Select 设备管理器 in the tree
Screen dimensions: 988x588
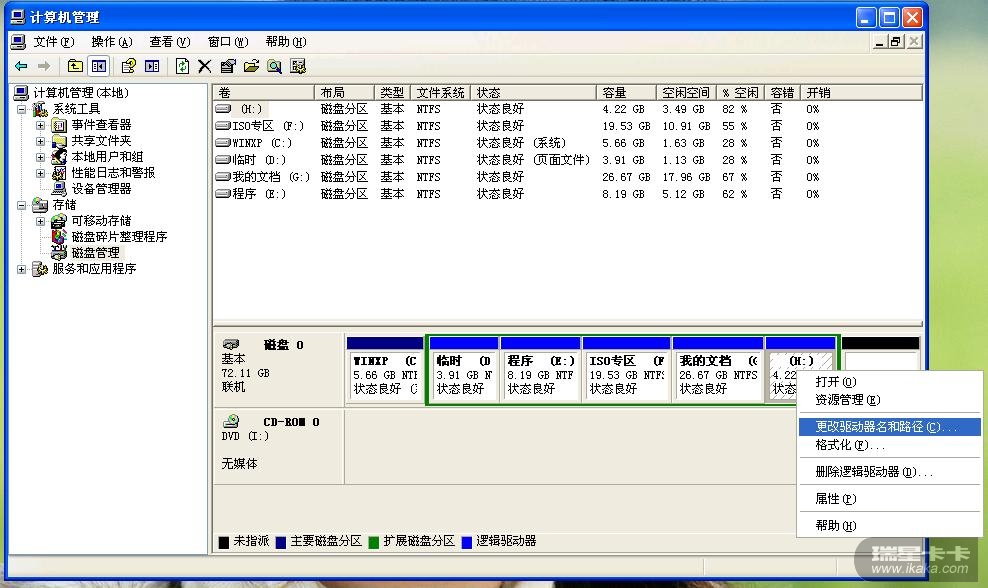tap(101, 189)
